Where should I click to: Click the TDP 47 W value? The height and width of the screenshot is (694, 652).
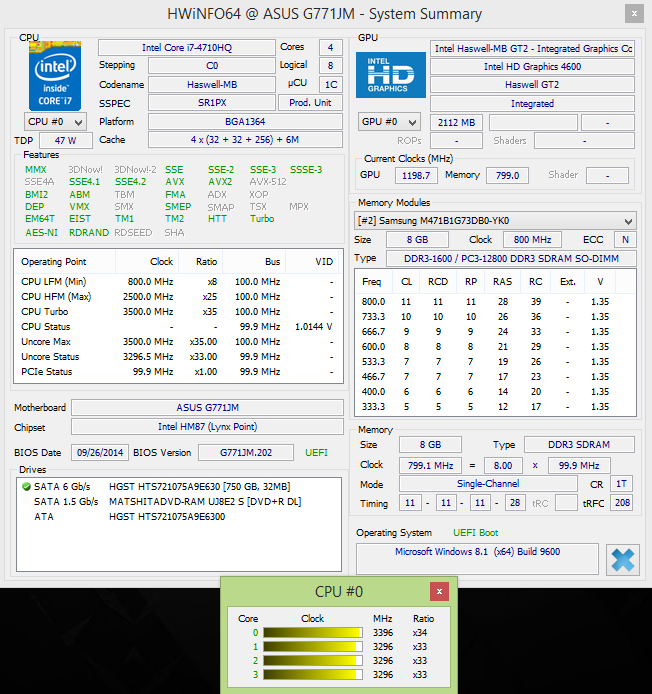pos(66,141)
